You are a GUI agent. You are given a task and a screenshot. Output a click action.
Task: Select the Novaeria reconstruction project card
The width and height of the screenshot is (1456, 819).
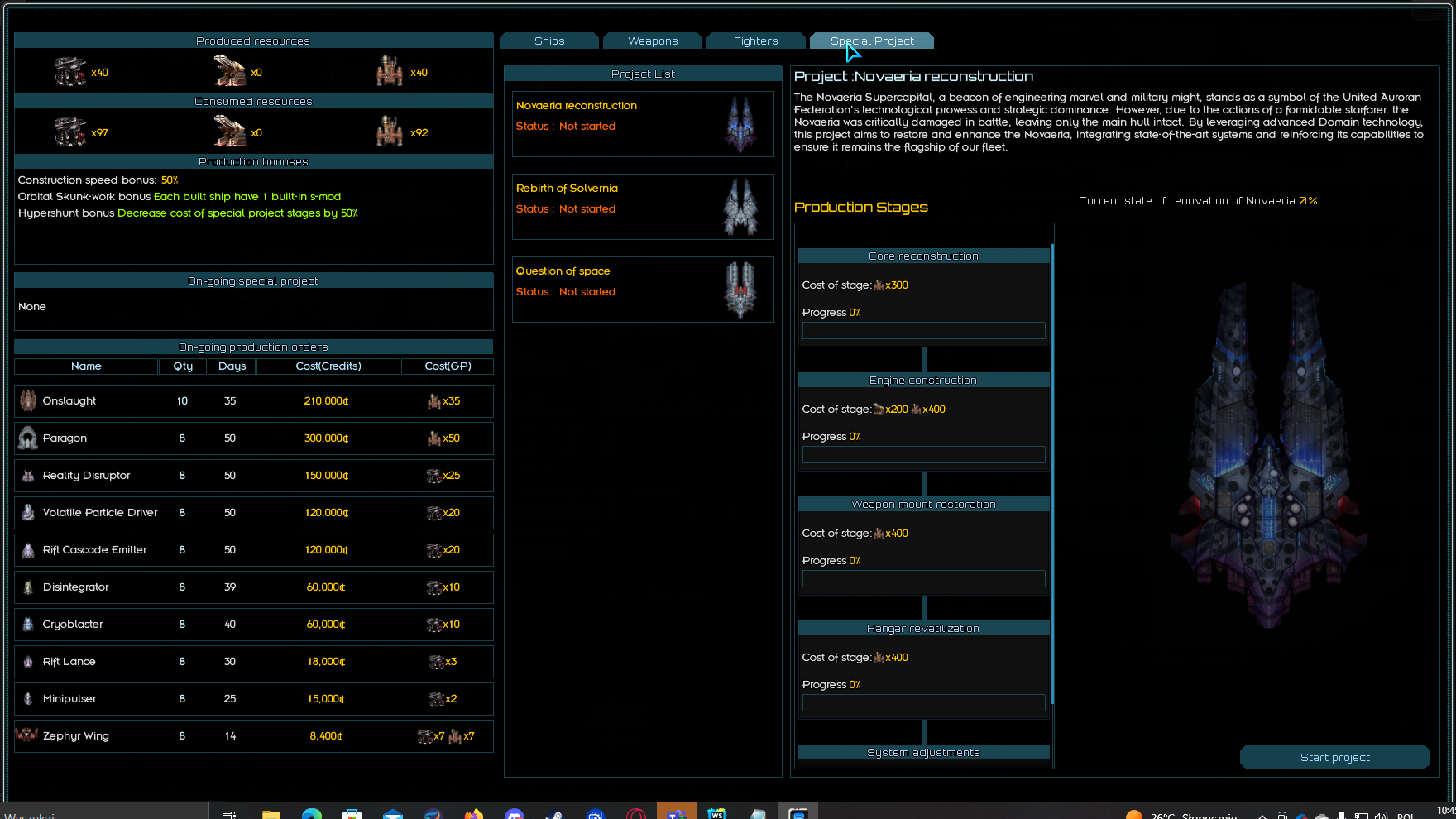click(x=643, y=124)
